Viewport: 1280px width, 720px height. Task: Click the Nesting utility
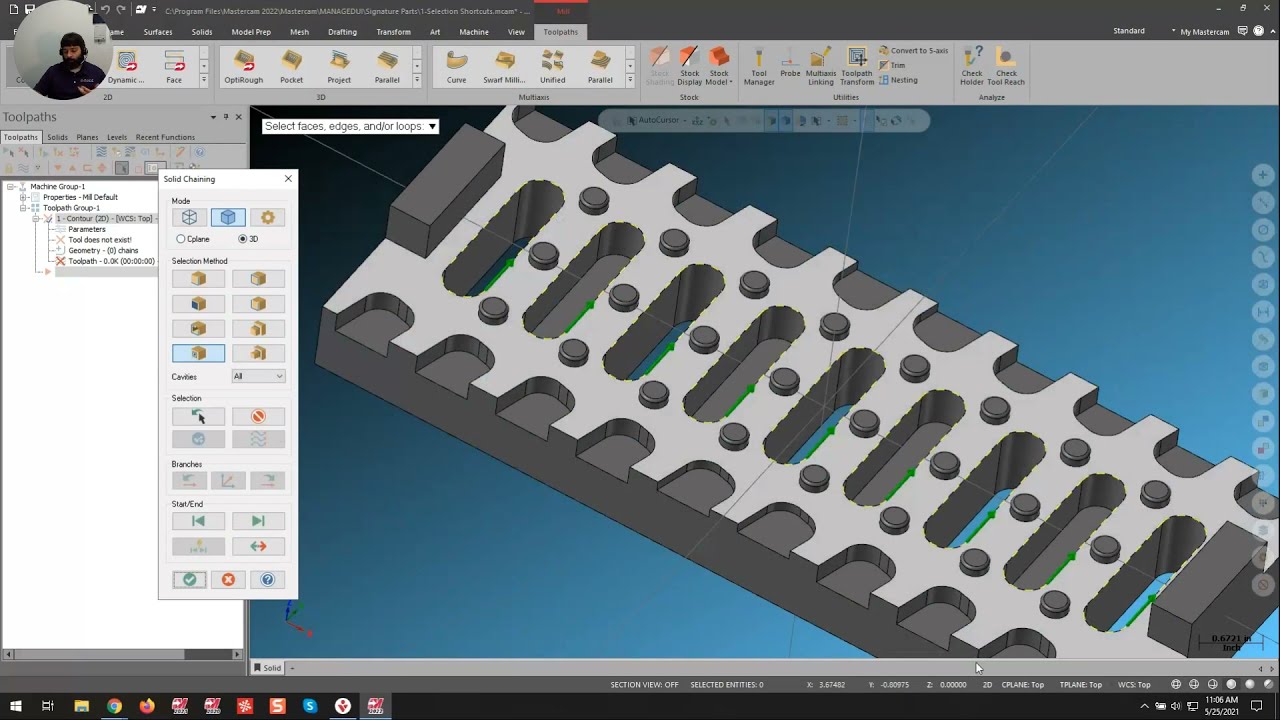897,80
